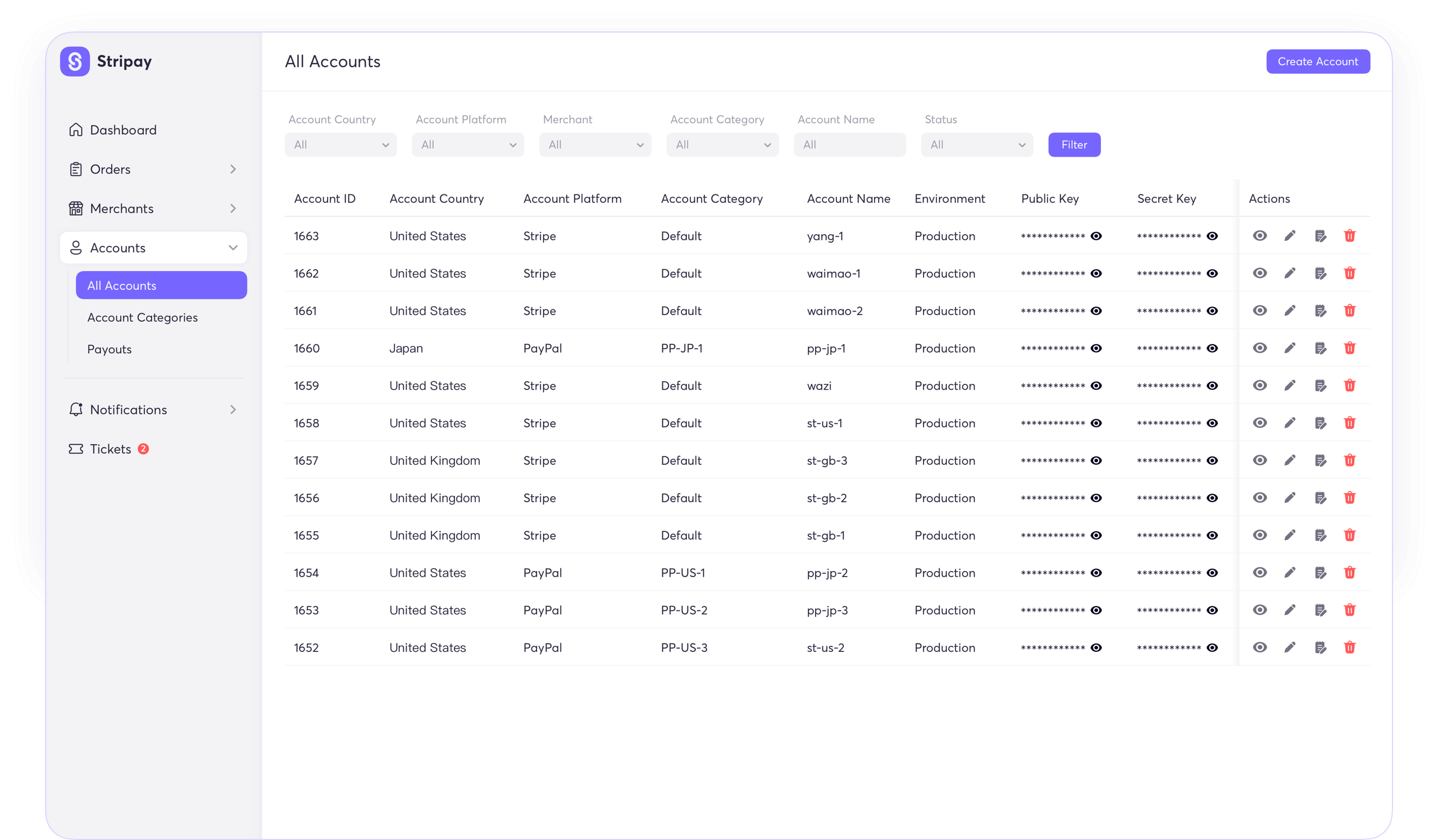Open notes icon for account 1655
The width and height of the screenshot is (1438, 840).
[x=1320, y=535]
